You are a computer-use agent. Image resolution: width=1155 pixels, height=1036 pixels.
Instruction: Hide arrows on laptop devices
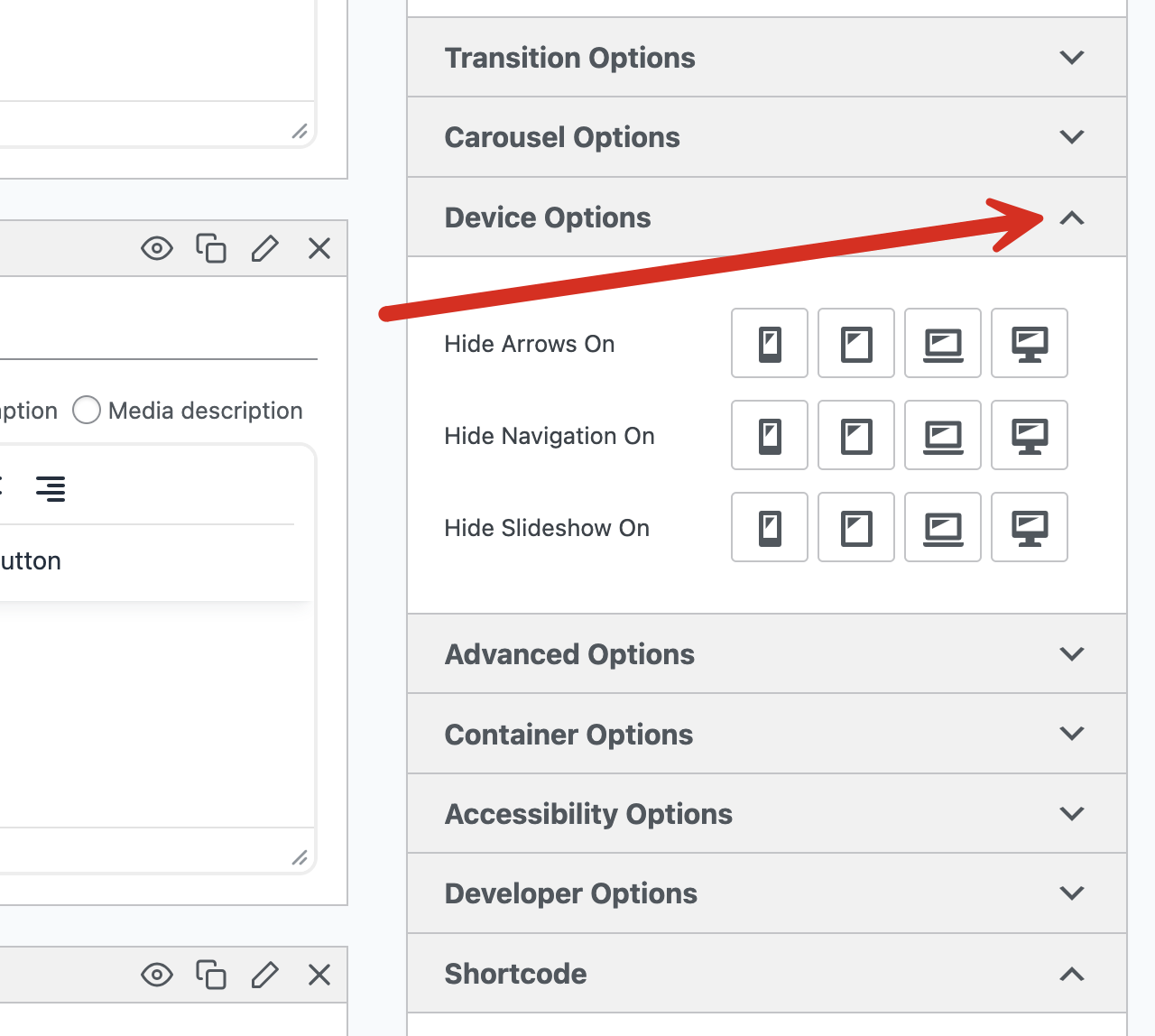[x=942, y=344]
